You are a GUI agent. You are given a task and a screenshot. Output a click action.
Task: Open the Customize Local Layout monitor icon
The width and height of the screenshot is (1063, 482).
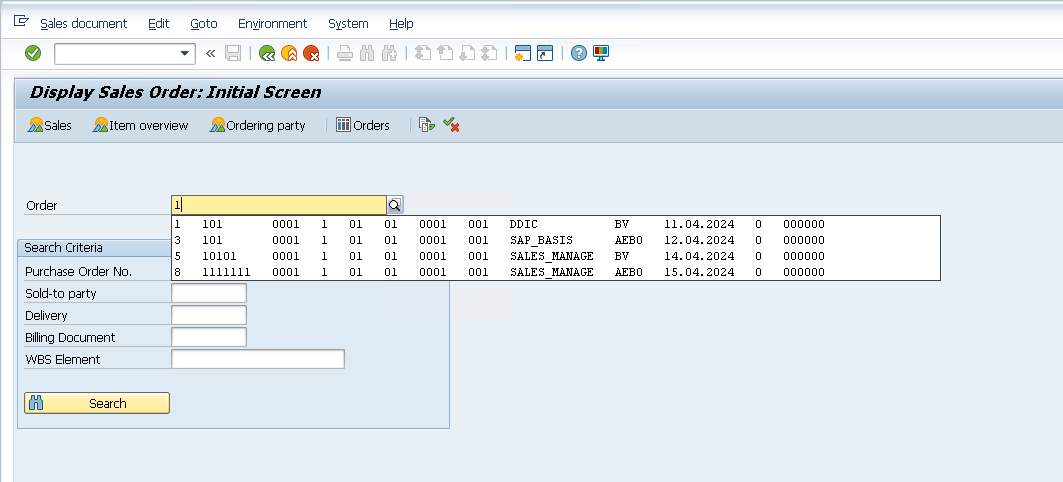tap(601, 53)
